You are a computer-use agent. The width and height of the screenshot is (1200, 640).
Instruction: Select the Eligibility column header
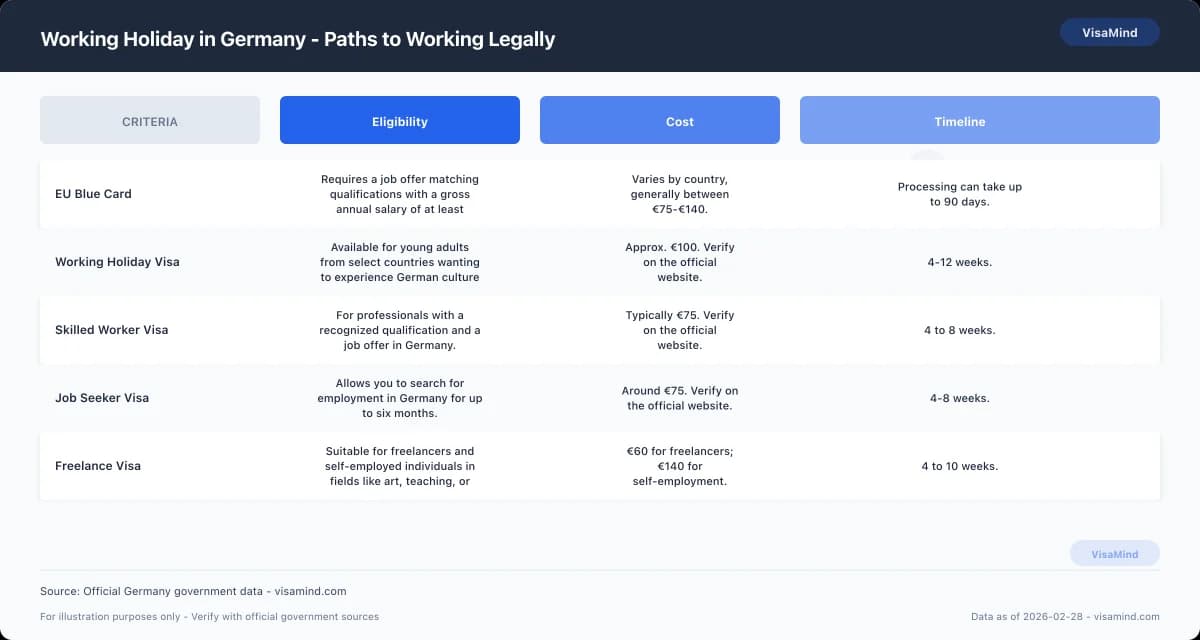(x=399, y=121)
